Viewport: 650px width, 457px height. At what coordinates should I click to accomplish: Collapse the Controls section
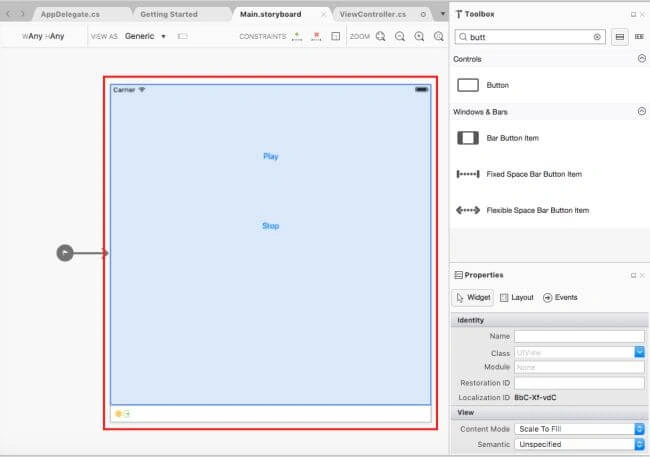641,58
